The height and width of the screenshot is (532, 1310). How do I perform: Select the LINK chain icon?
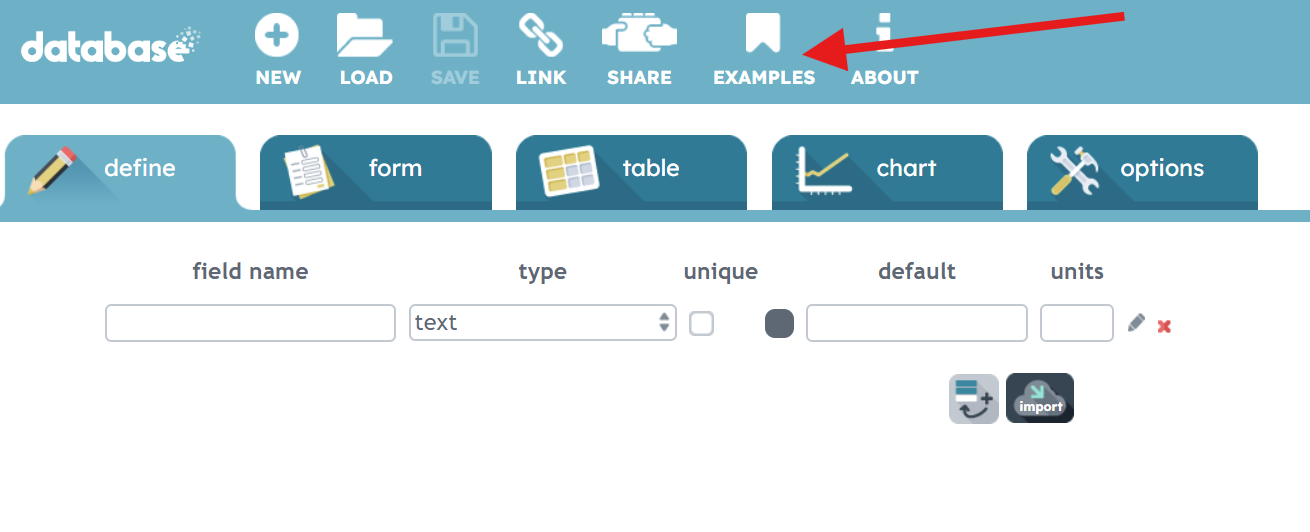click(x=540, y=35)
